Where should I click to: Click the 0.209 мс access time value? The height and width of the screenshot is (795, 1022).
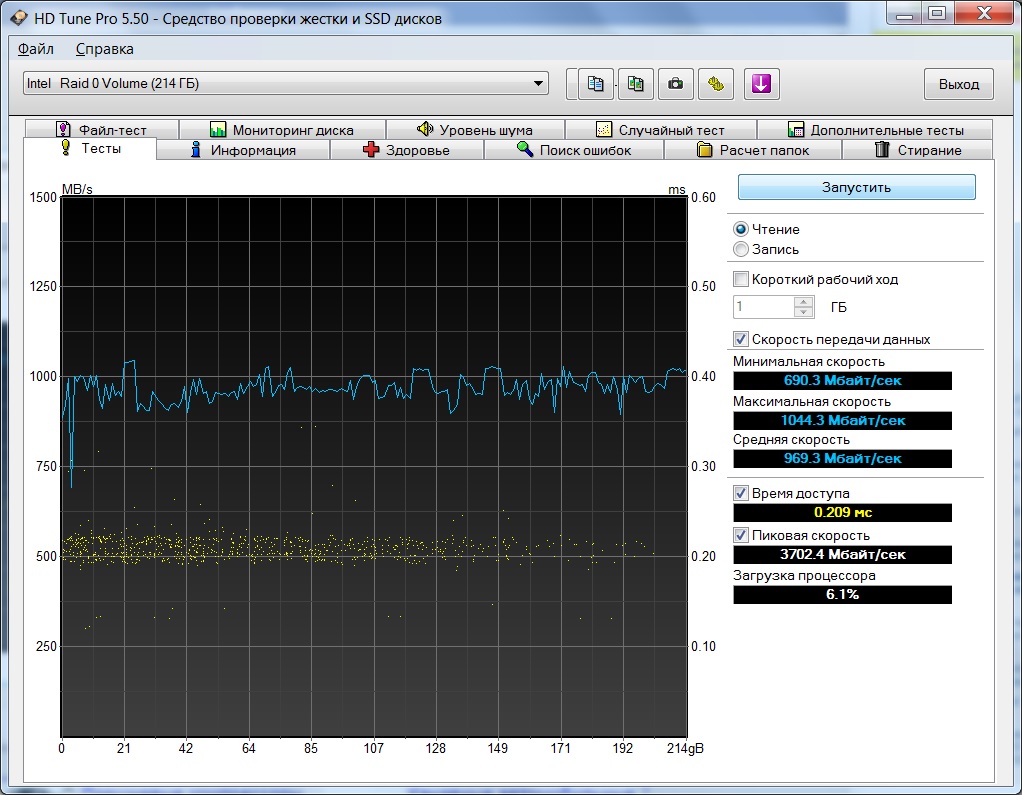click(842, 512)
